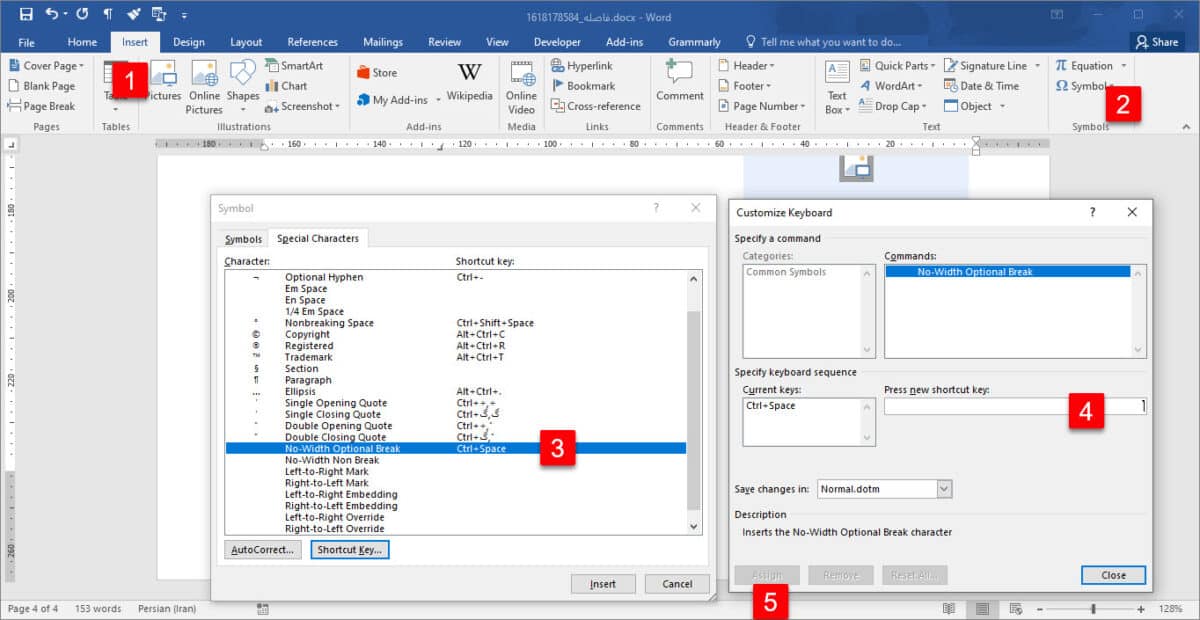Add a Comment from the ribbon
The image size is (1200, 620).
tap(680, 84)
